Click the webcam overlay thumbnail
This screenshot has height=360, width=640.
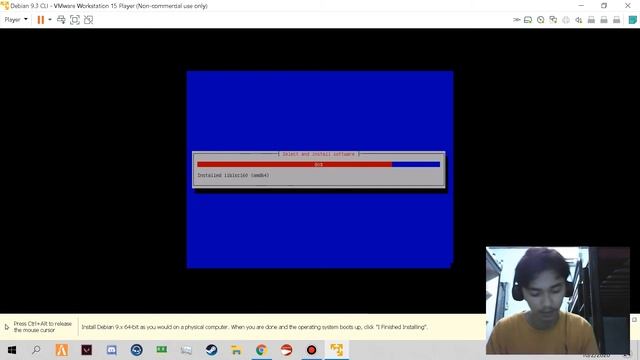tap(558, 300)
